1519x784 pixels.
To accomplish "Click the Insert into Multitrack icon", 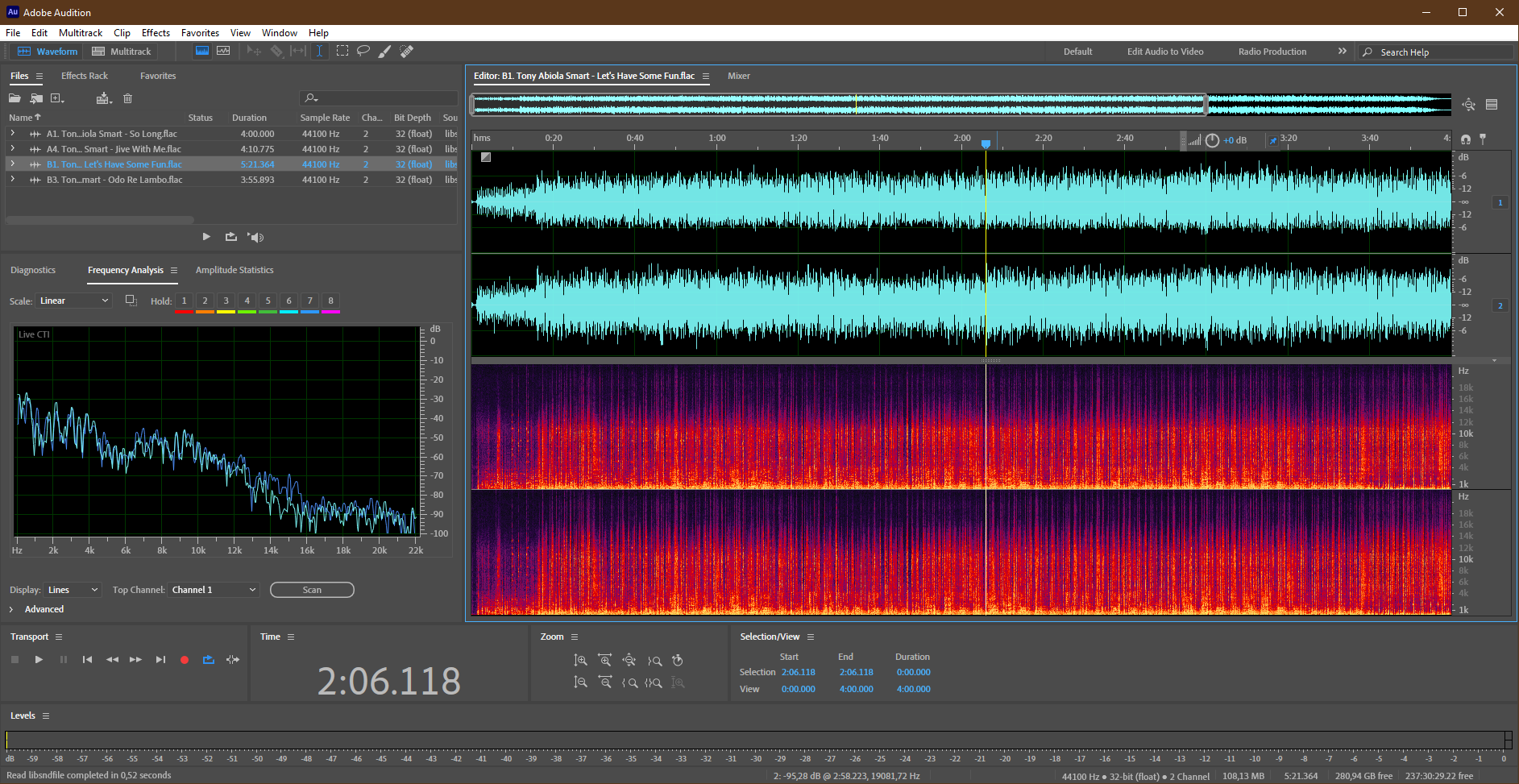I will pos(103,98).
